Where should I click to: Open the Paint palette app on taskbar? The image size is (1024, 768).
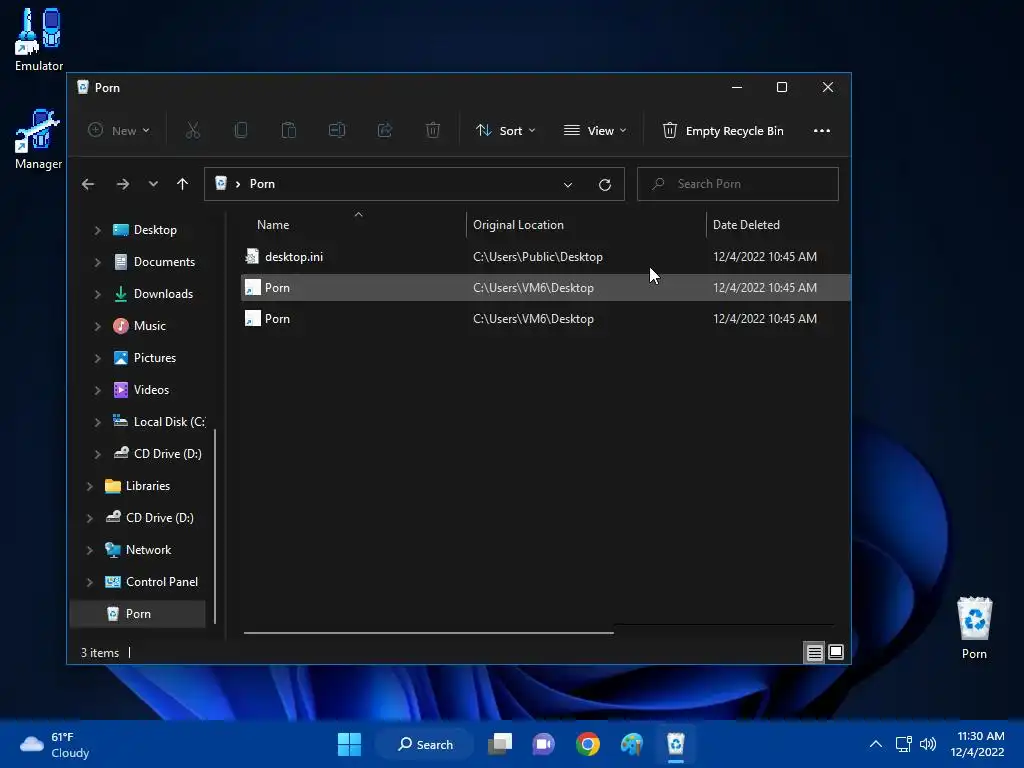[x=632, y=744]
